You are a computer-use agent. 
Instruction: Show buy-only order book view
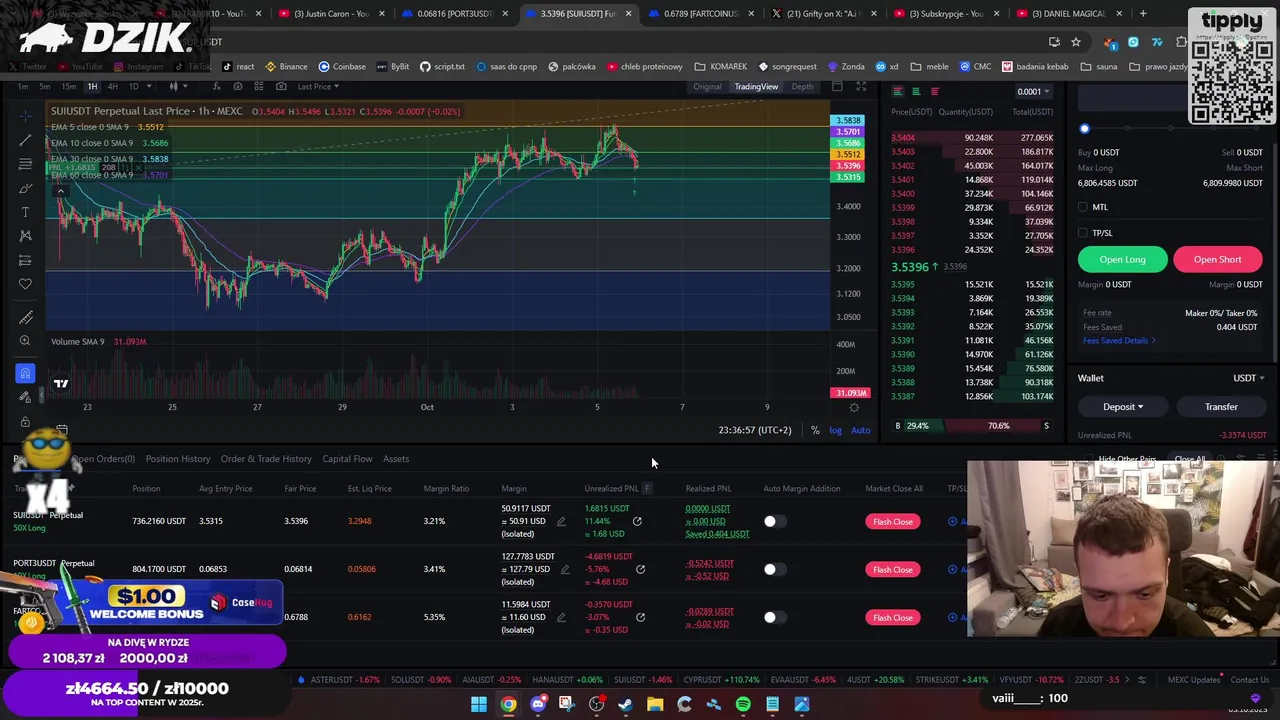916,92
